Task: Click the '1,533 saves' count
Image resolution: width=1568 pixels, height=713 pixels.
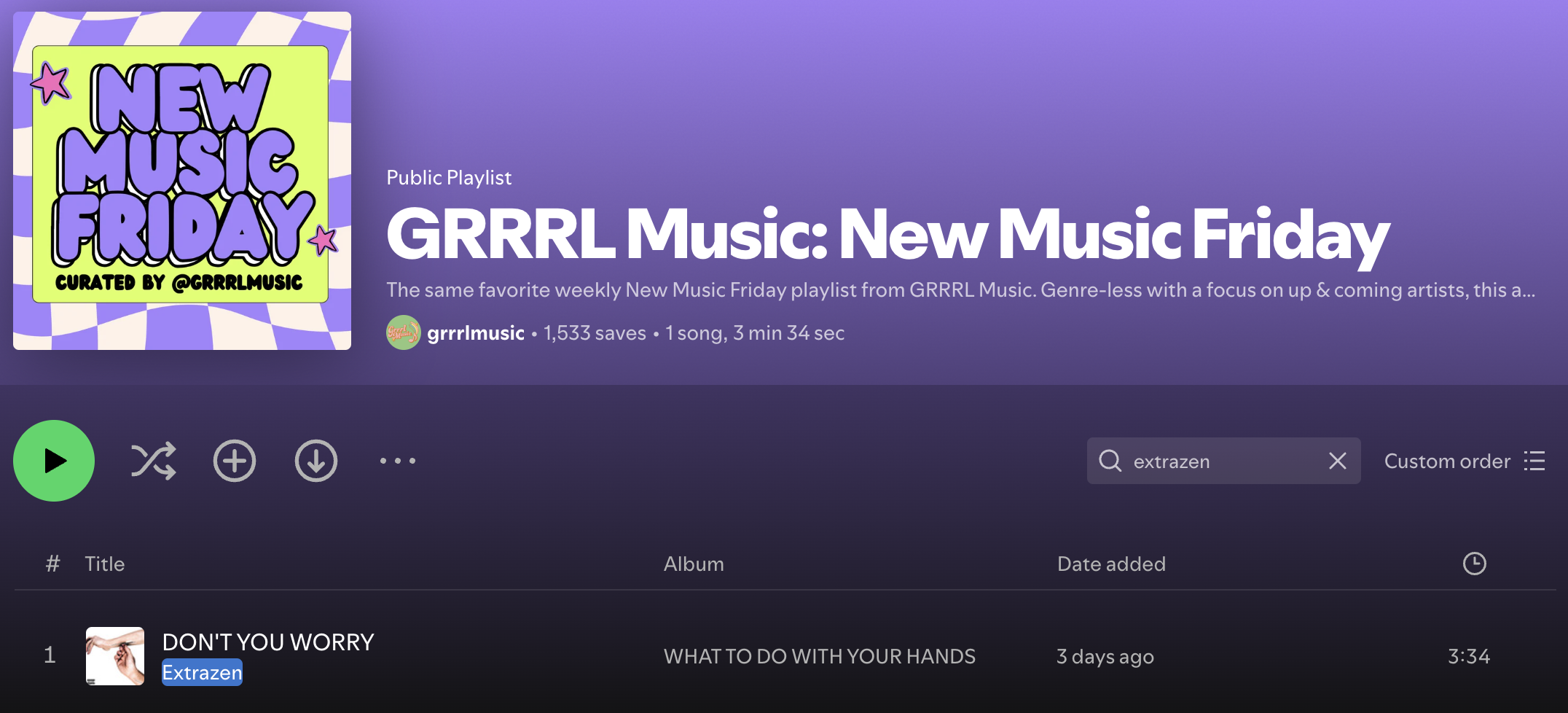Action: click(x=595, y=333)
